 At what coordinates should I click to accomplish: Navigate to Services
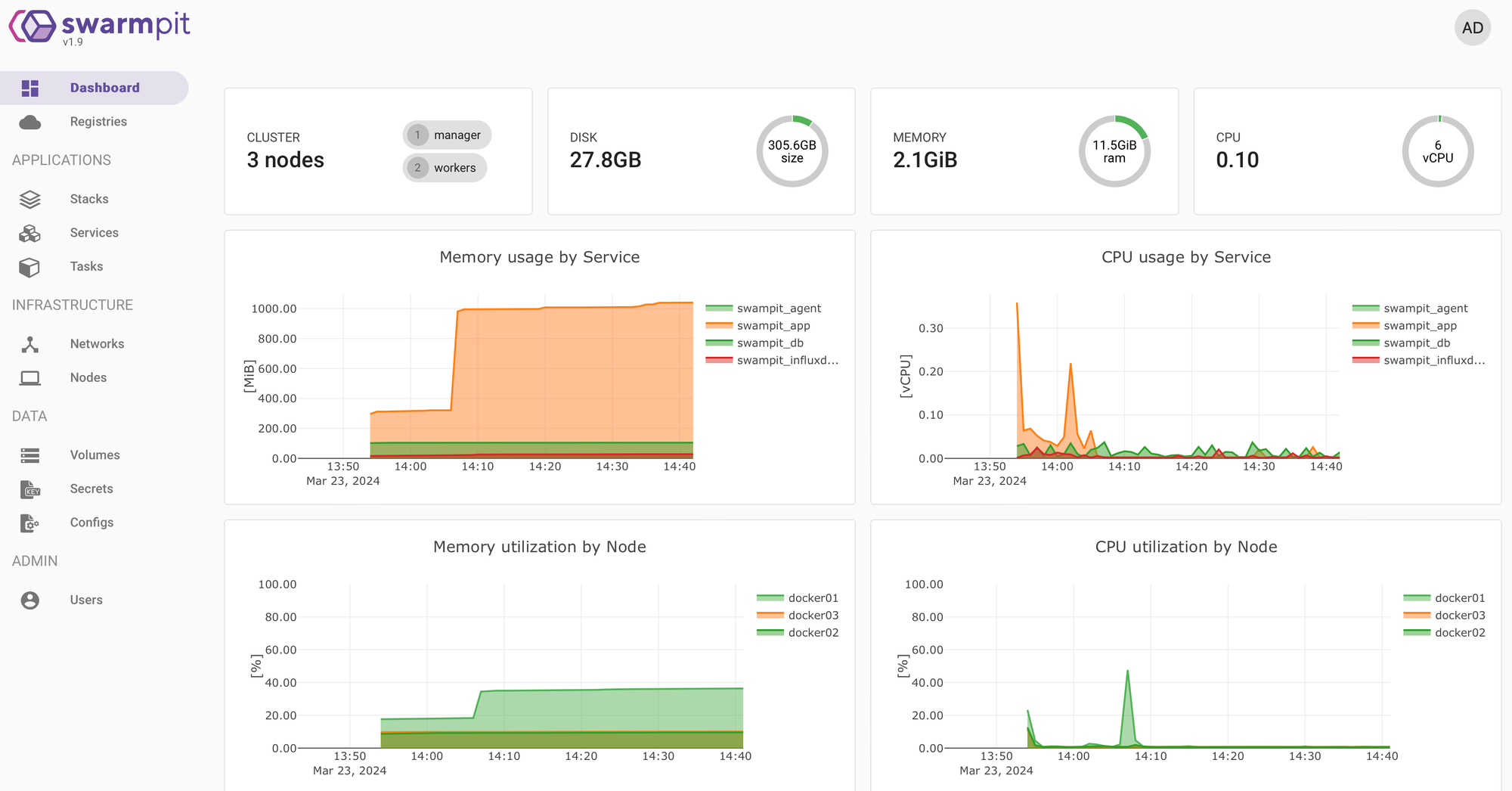pyautogui.click(x=94, y=233)
